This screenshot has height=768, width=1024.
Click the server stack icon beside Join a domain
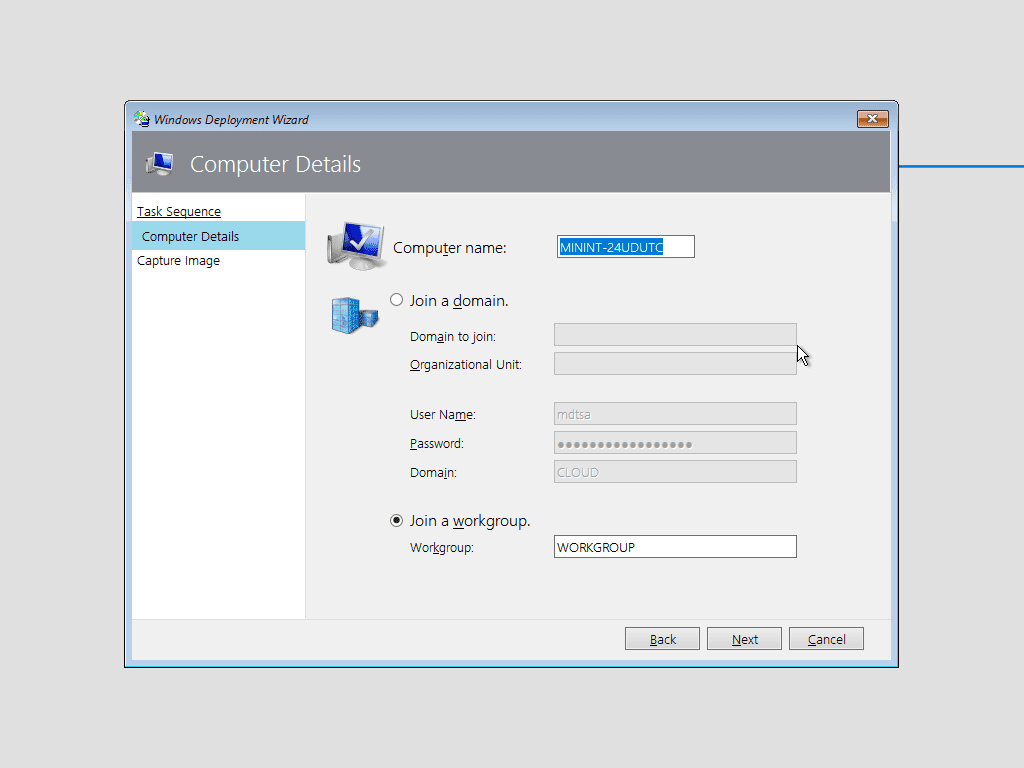click(x=355, y=313)
